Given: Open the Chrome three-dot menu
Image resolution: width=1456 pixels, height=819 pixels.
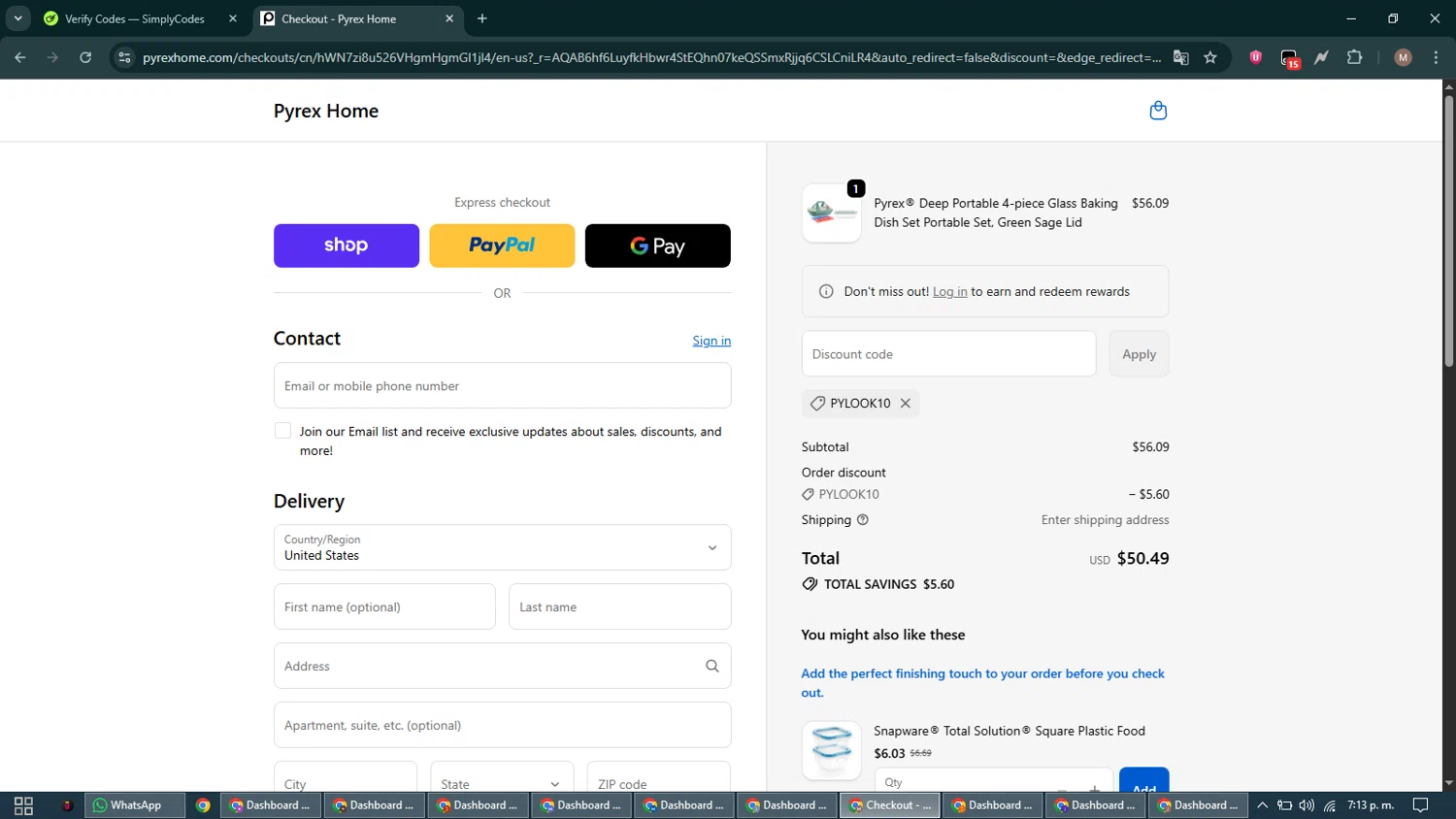Looking at the screenshot, I should pyautogui.click(x=1436, y=57).
